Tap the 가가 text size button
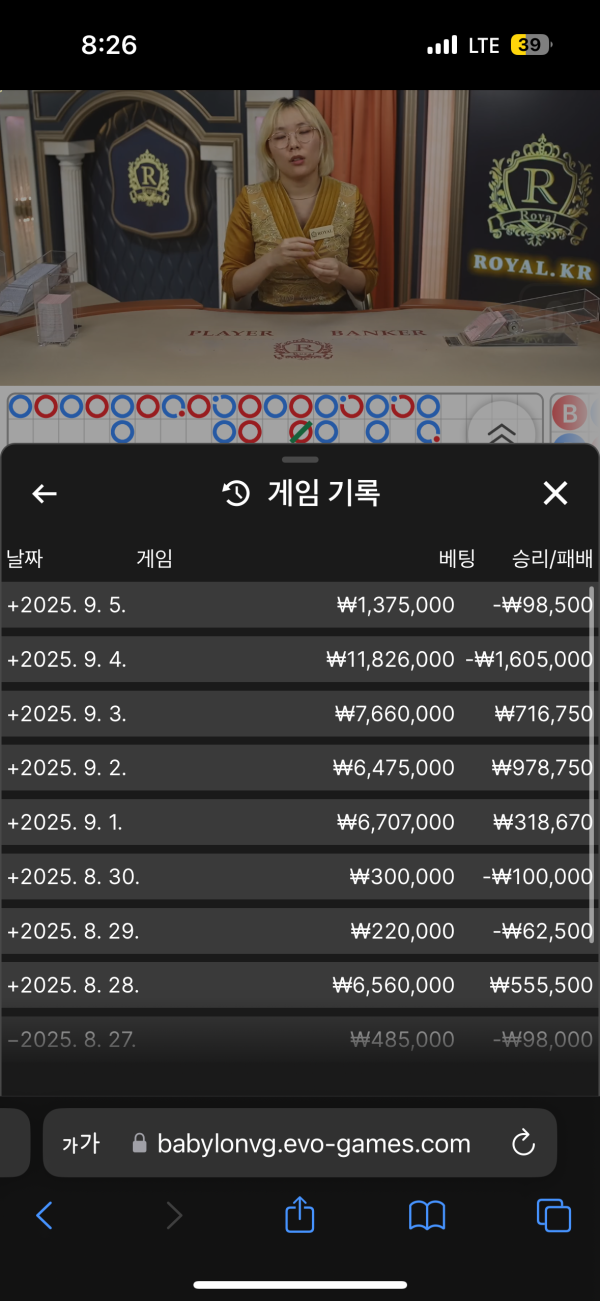 click(x=81, y=1143)
